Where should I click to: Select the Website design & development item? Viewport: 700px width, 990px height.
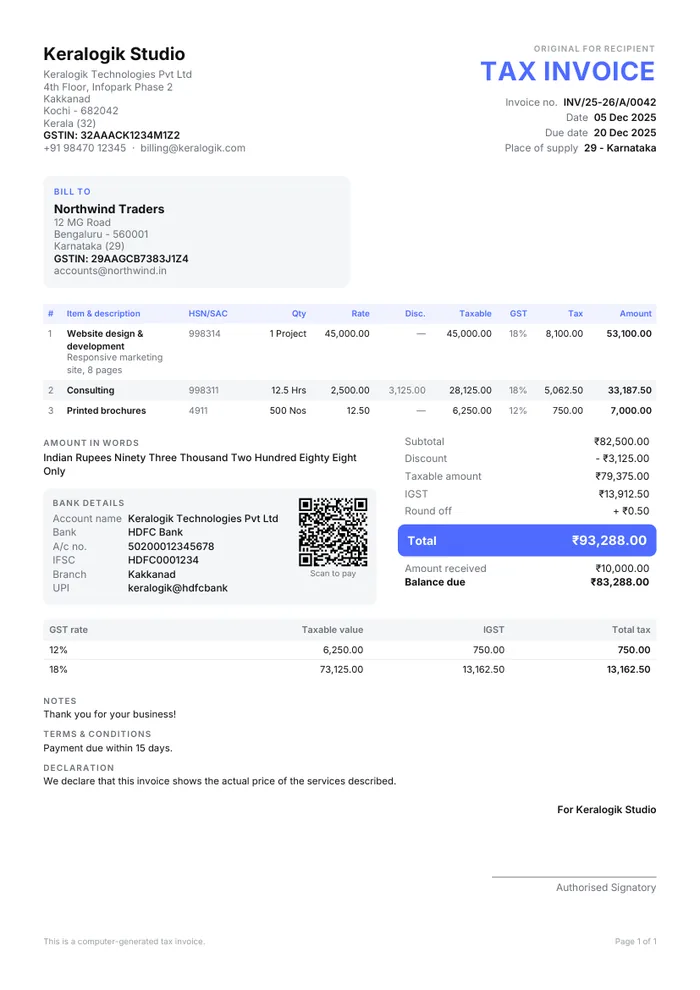click(105, 340)
